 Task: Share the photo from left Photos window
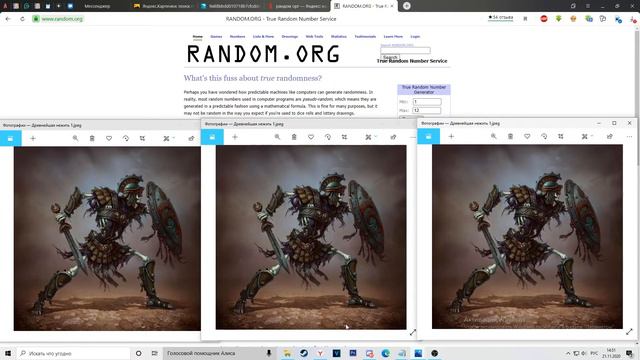191,138
